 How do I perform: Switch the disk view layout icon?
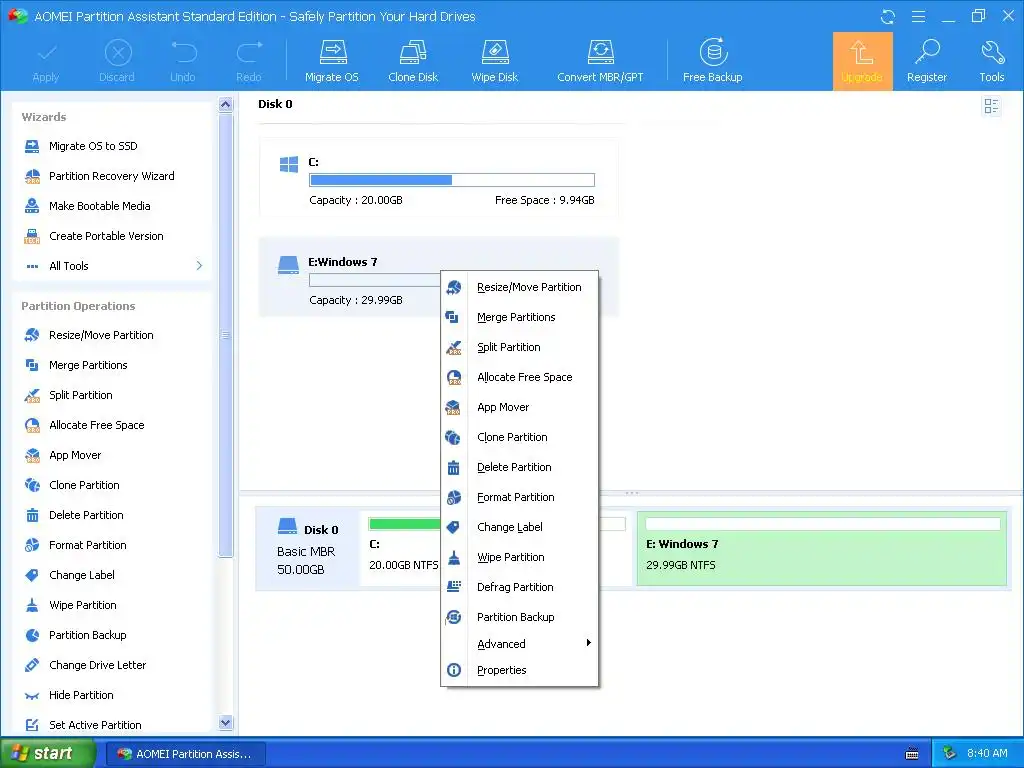(991, 106)
